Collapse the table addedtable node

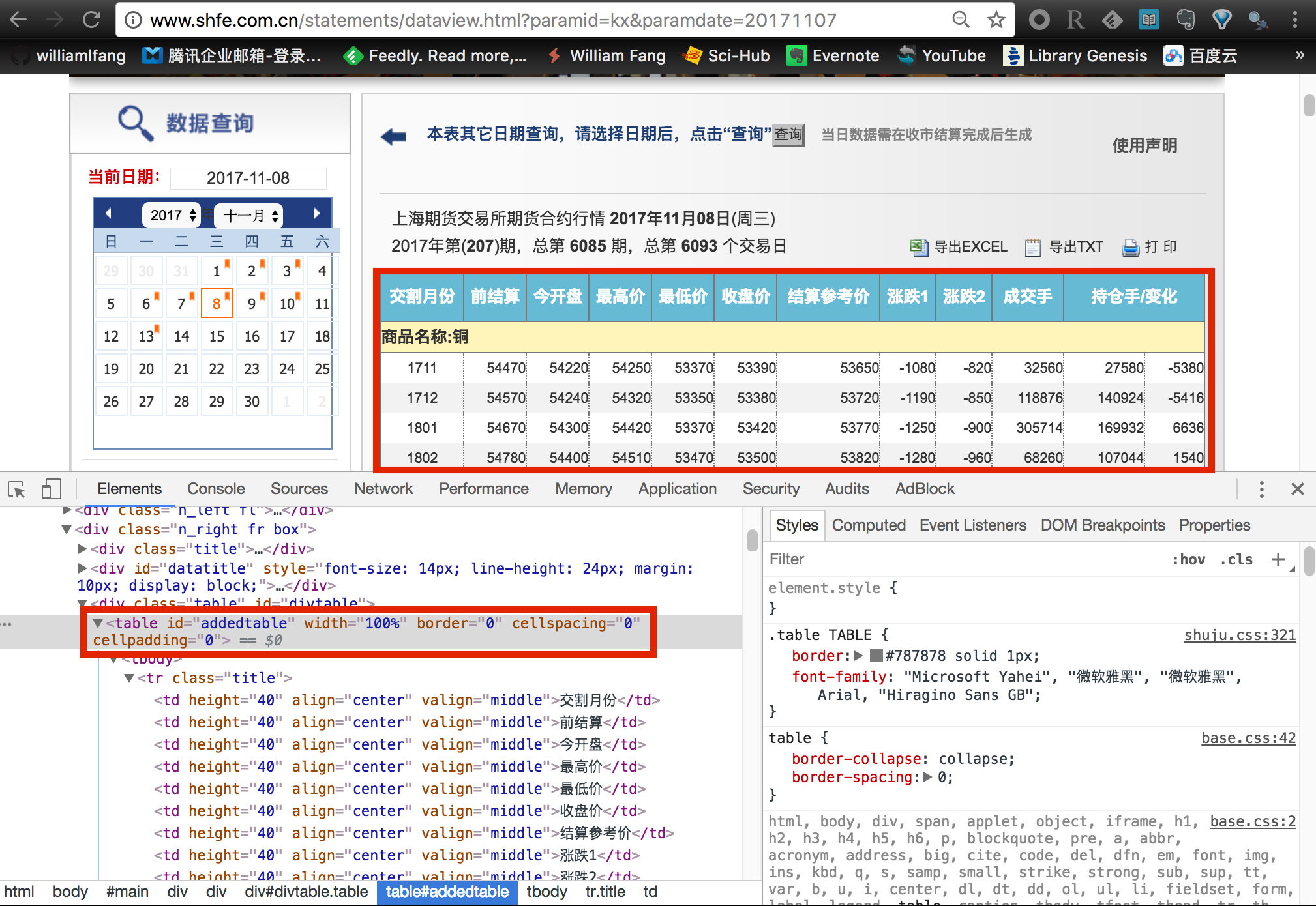pyautogui.click(x=98, y=623)
